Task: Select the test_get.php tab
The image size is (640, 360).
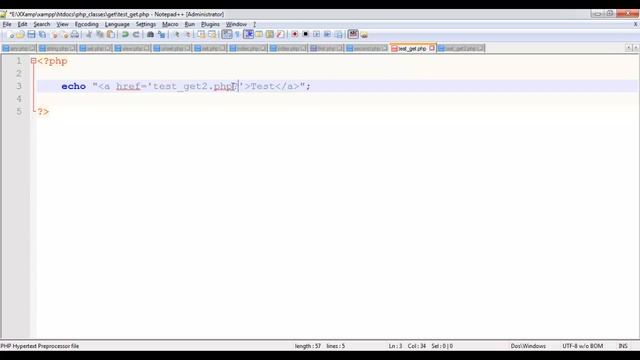Action: (412, 49)
